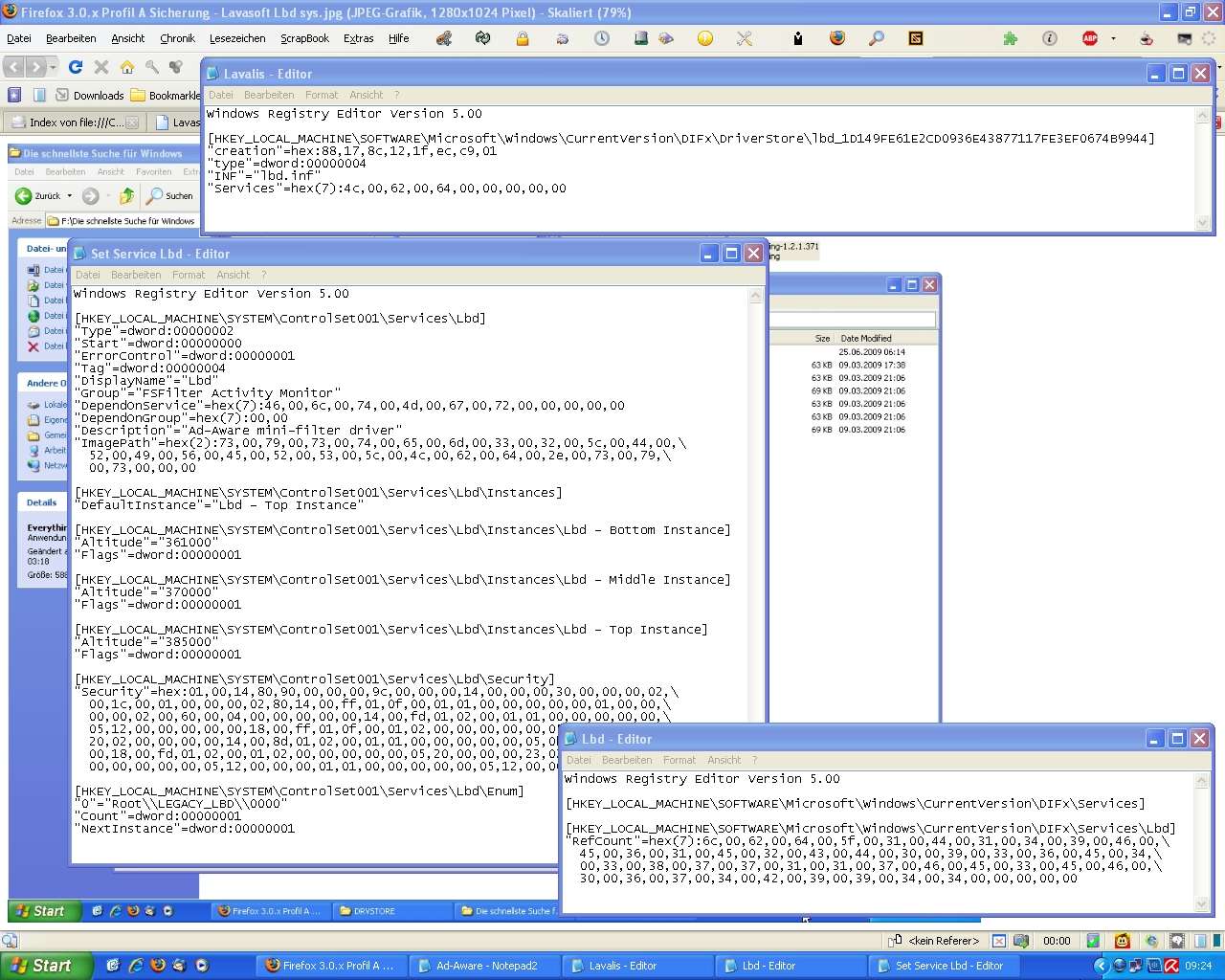Viewport: 1225px width, 980px height.
Task: Expand hidden system tray icons arrow
Action: click(1102, 966)
